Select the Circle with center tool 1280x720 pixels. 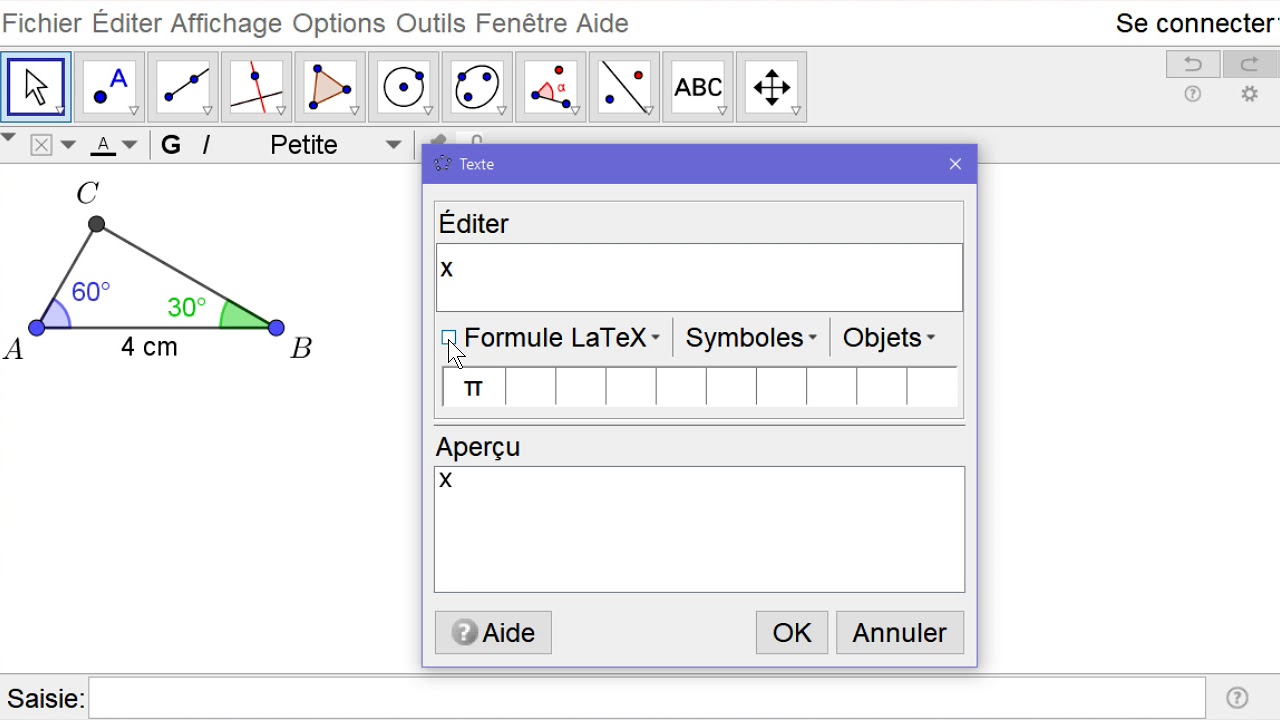pyautogui.click(x=404, y=87)
